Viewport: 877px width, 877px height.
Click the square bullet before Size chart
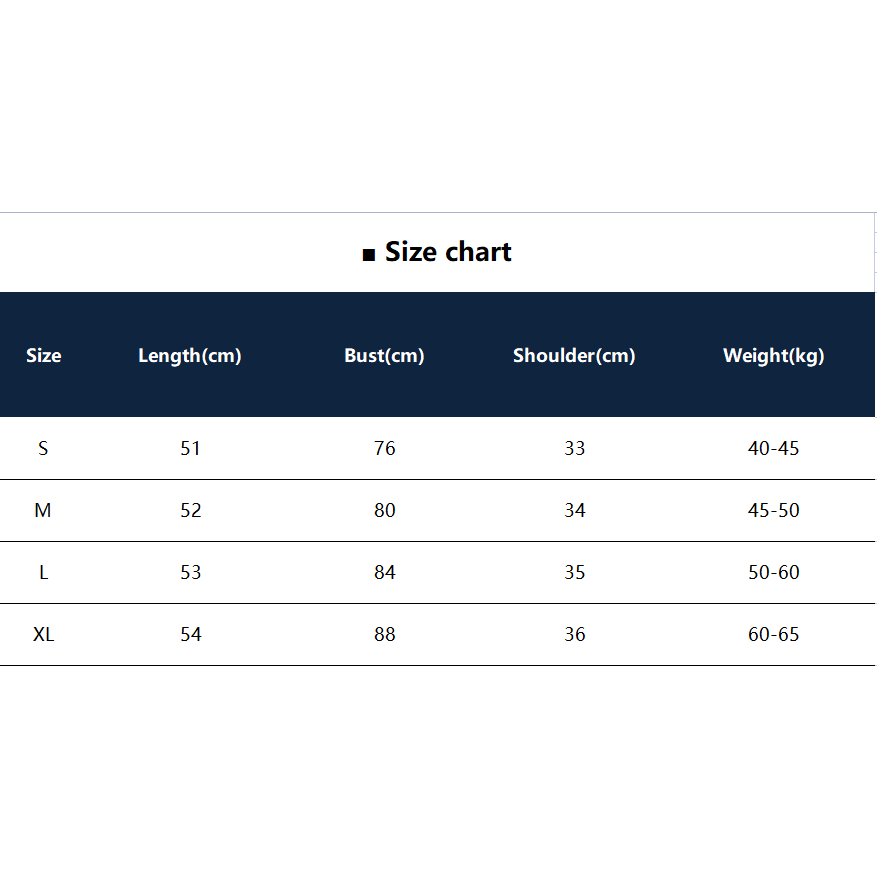pos(369,255)
